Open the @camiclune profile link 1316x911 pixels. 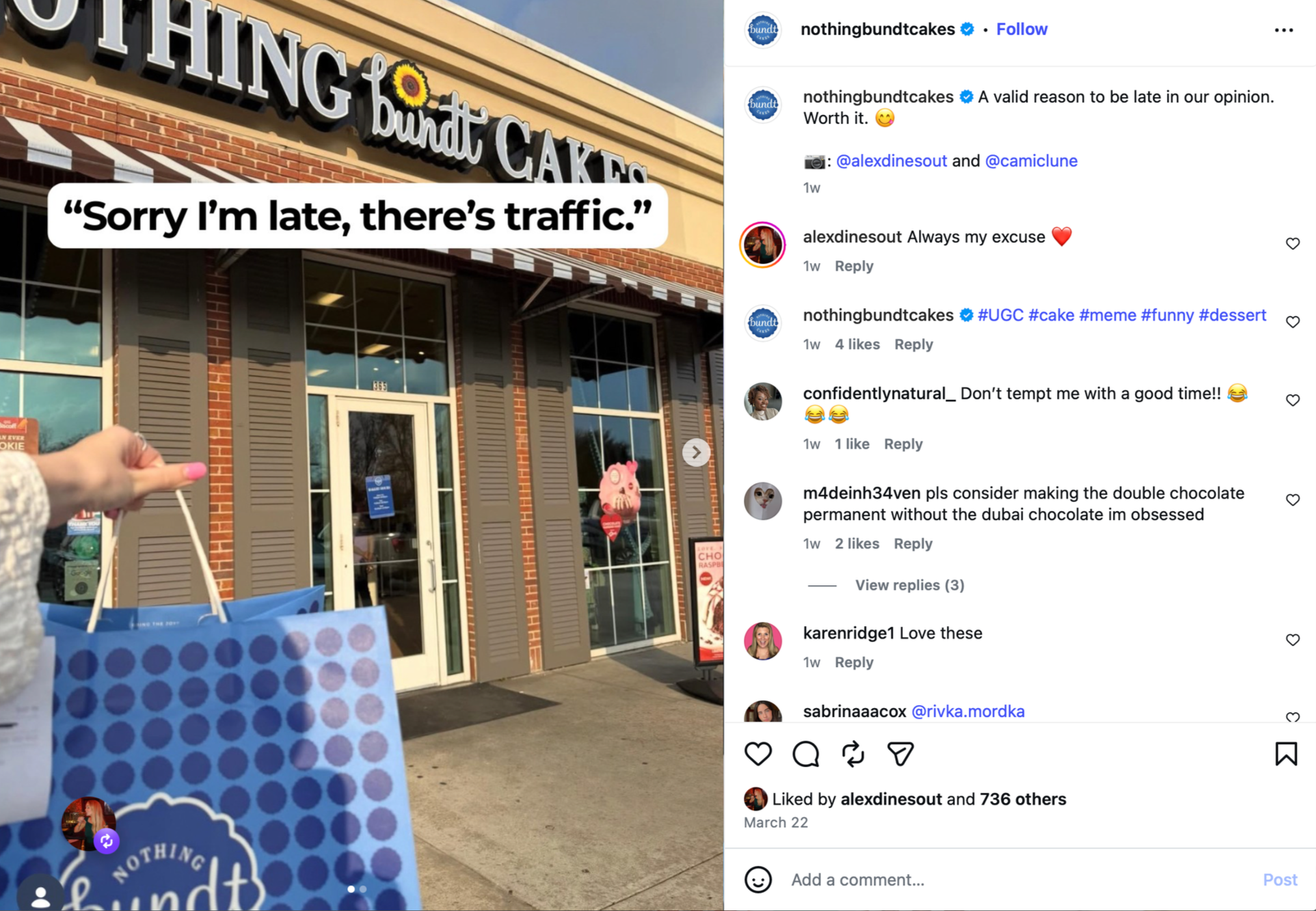point(1031,161)
